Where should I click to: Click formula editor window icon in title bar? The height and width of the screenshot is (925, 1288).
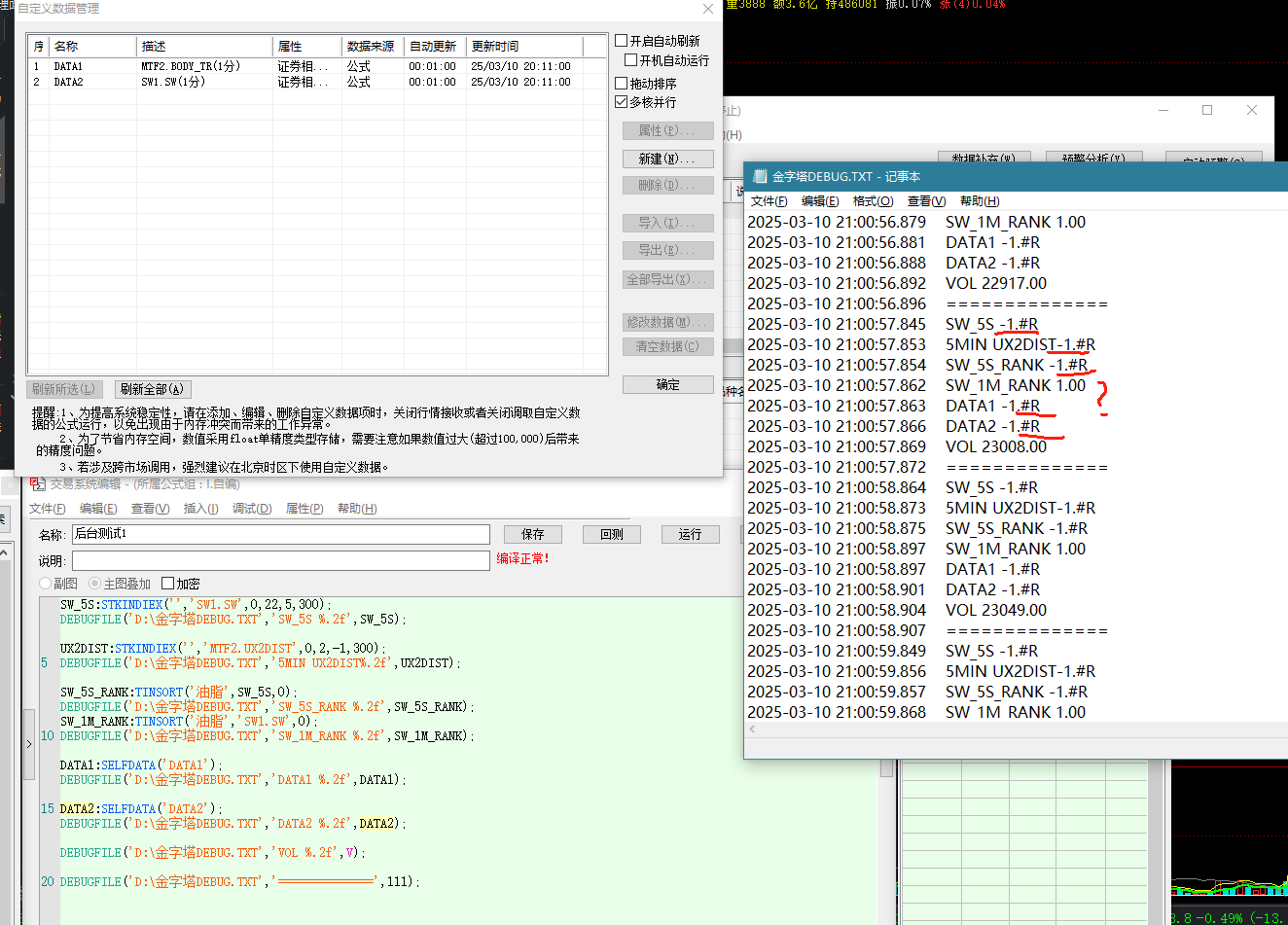tap(38, 484)
